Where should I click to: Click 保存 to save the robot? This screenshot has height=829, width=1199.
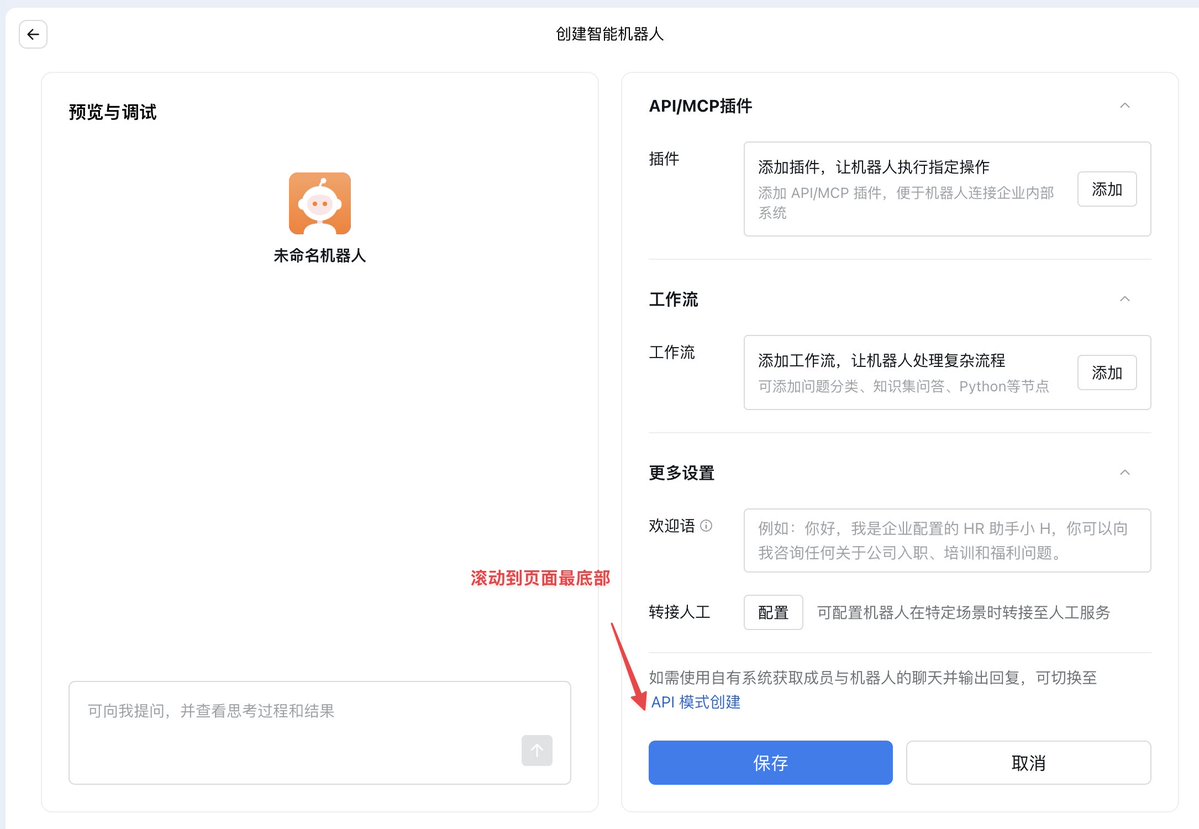click(x=770, y=762)
